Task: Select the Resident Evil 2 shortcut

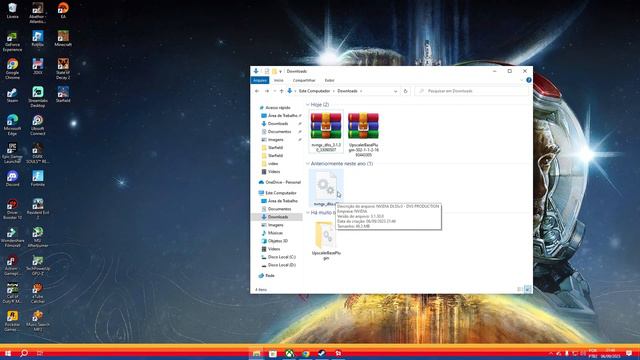Action: pos(38,209)
